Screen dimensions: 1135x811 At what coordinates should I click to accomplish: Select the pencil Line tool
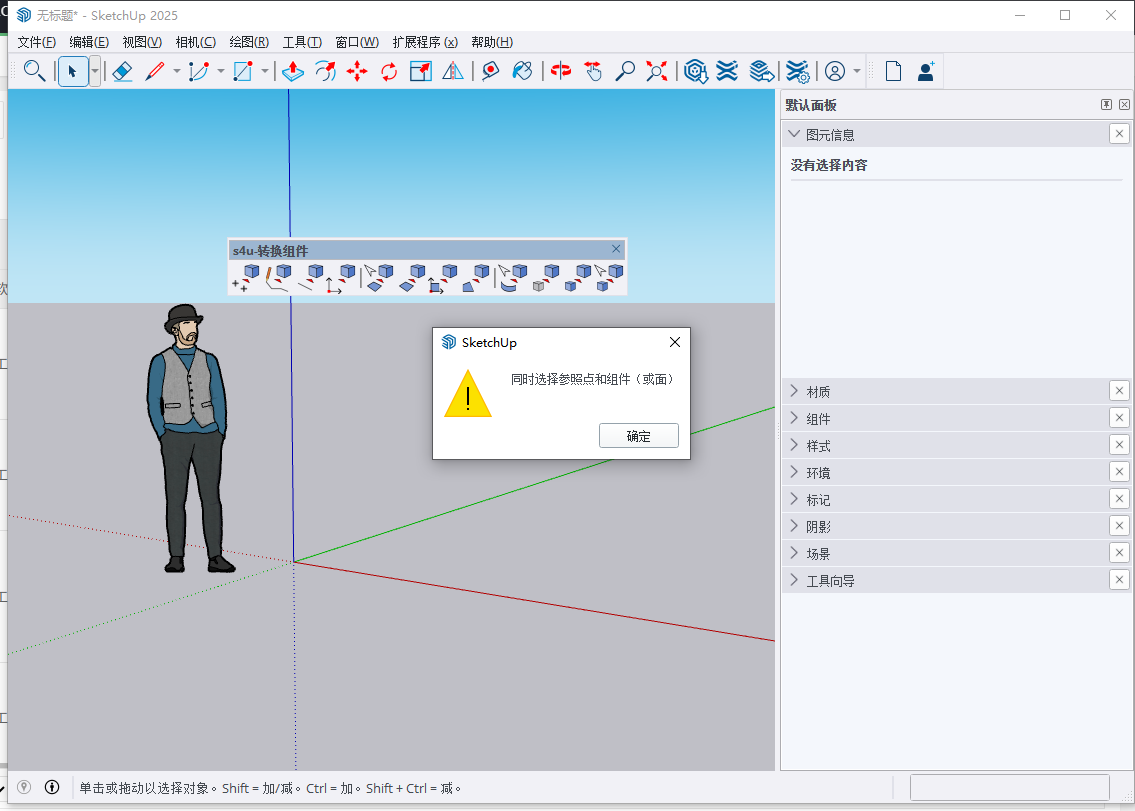pyautogui.click(x=154, y=71)
